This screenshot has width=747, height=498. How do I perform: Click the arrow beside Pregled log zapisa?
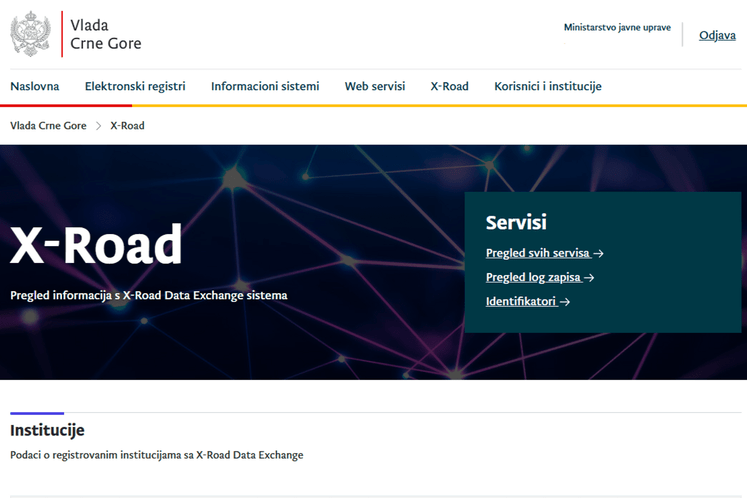(x=589, y=278)
